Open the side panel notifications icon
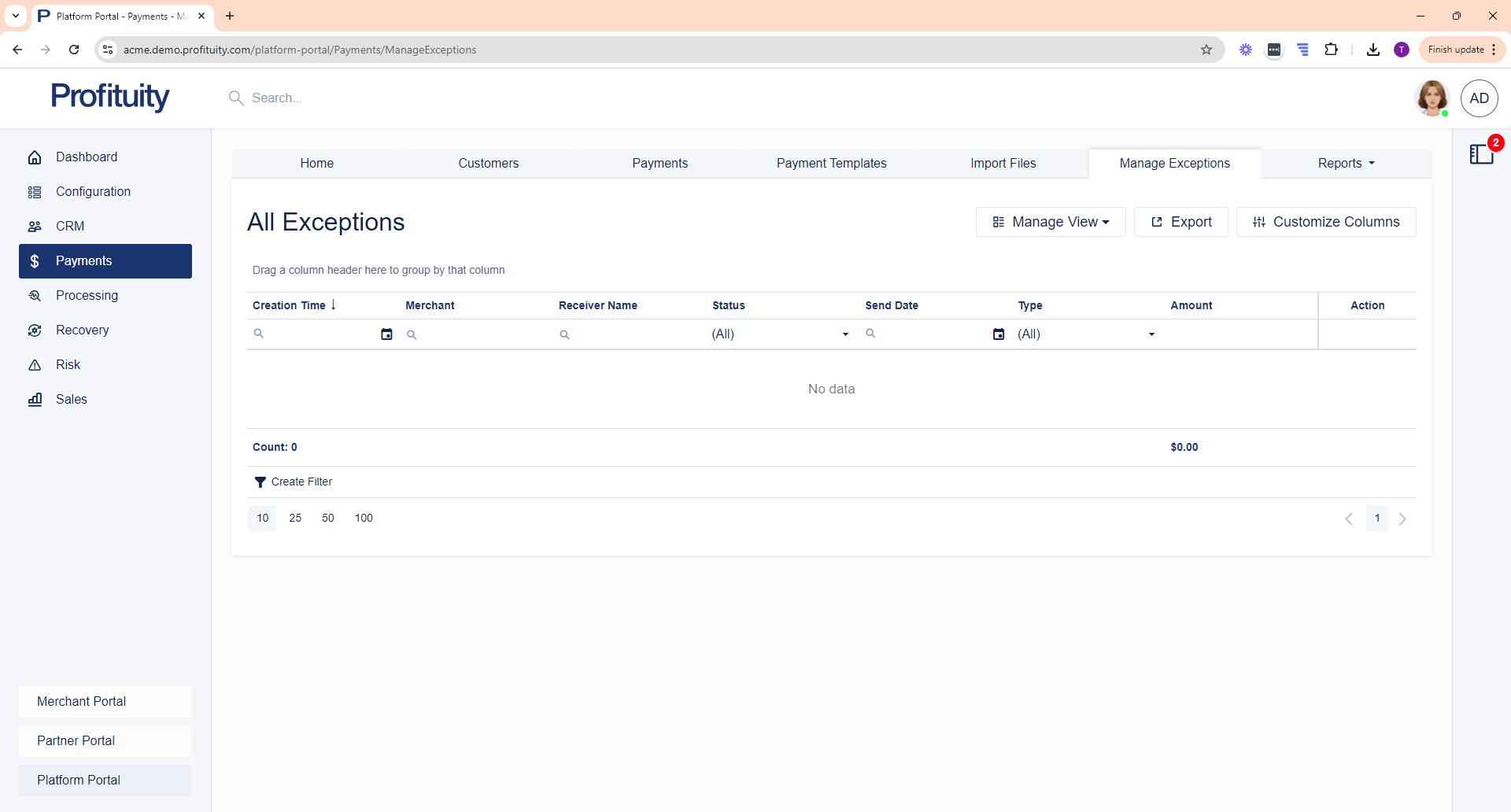 [x=1481, y=154]
